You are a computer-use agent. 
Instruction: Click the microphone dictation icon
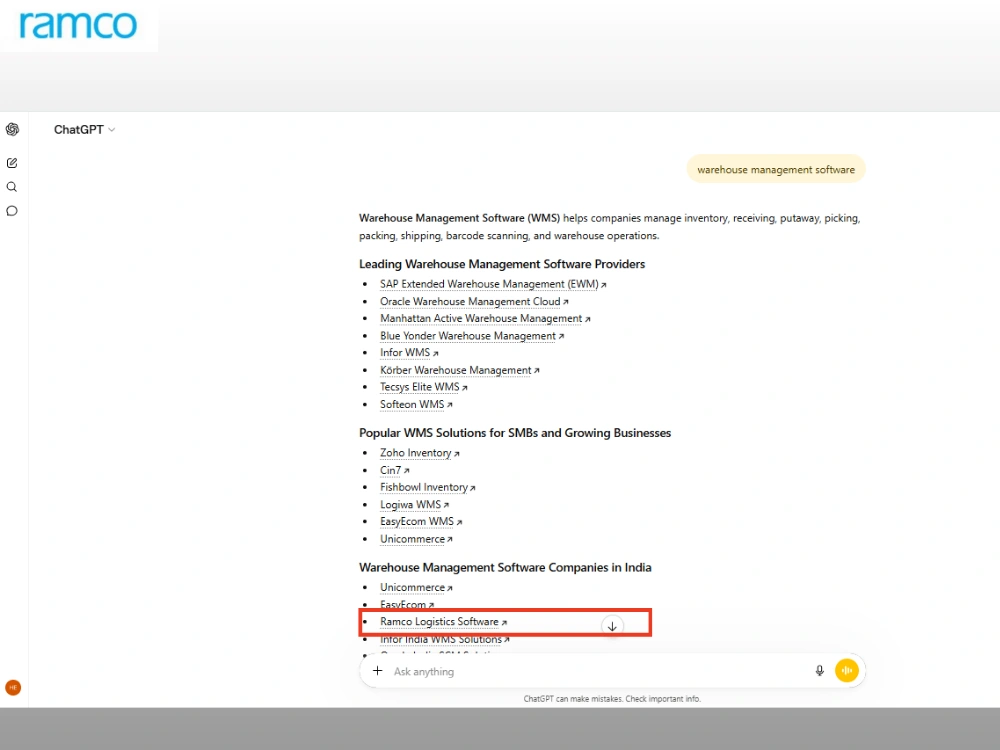(x=820, y=671)
